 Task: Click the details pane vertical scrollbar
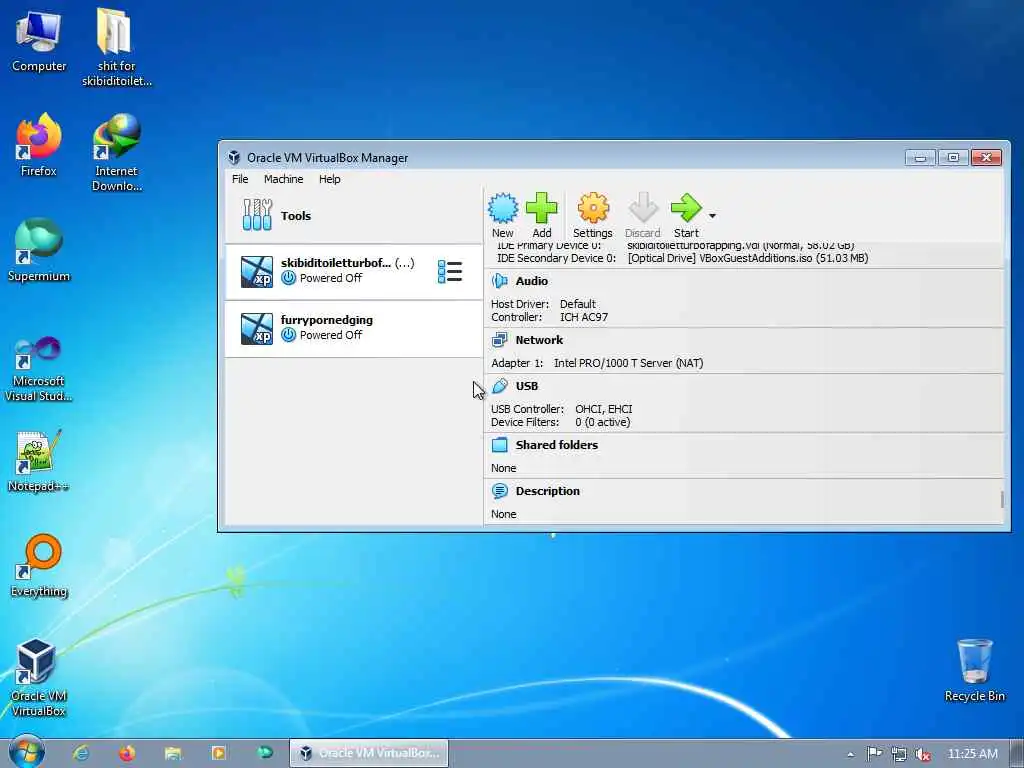click(1002, 500)
